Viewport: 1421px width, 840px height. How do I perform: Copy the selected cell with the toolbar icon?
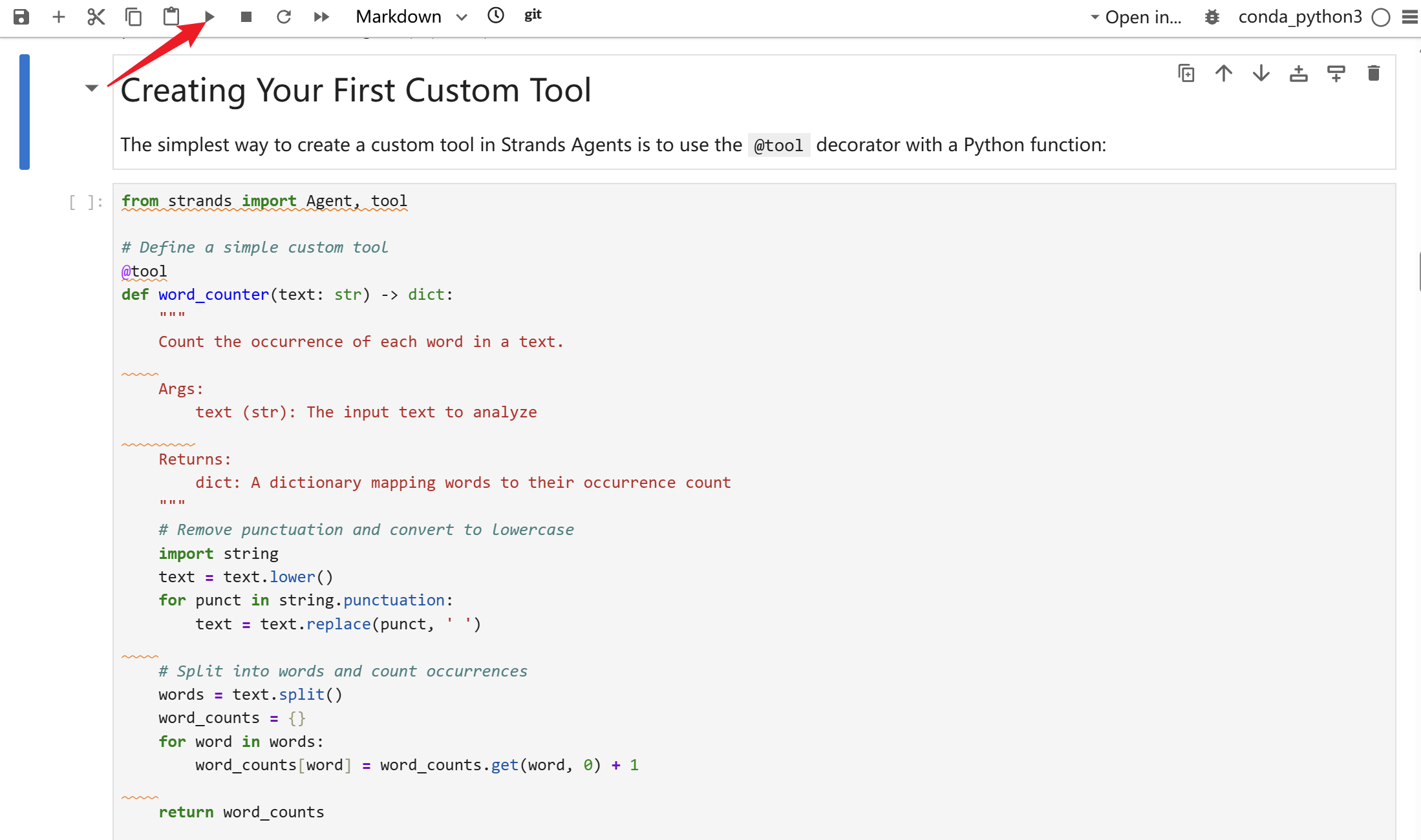point(134,17)
